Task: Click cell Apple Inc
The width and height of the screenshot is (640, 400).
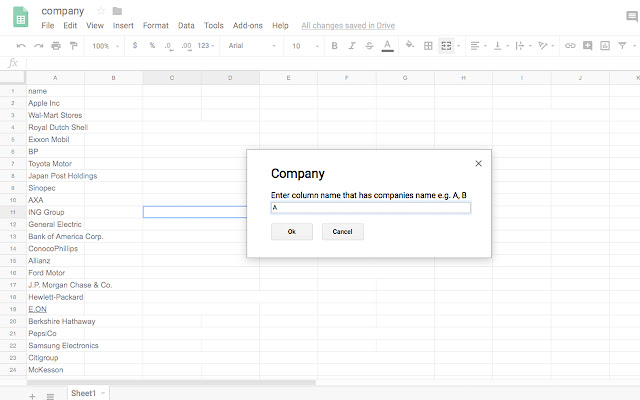Action: 55,103
